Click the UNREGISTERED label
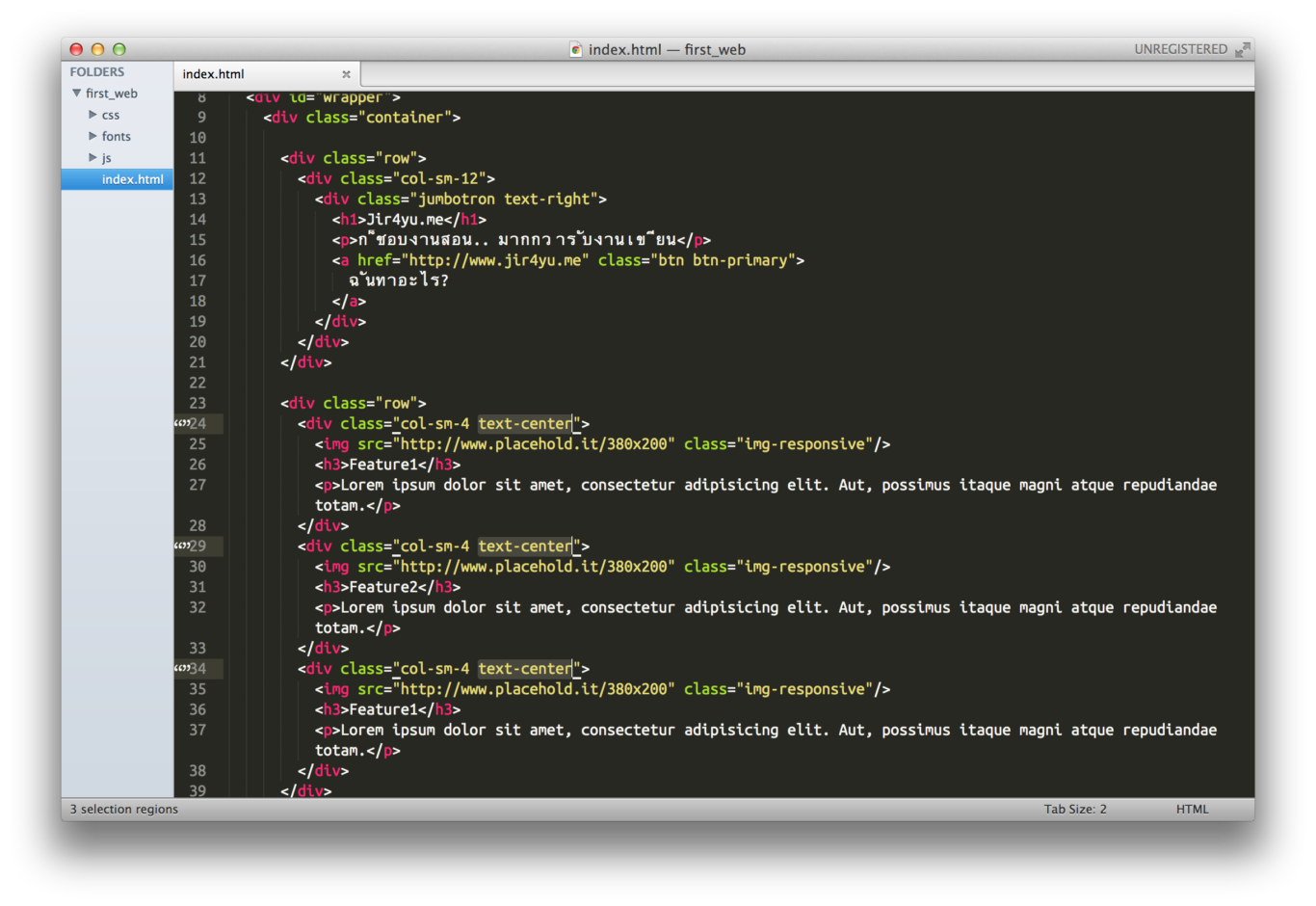Image resolution: width=1316 pixels, height=906 pixels. coord(1180,49)
